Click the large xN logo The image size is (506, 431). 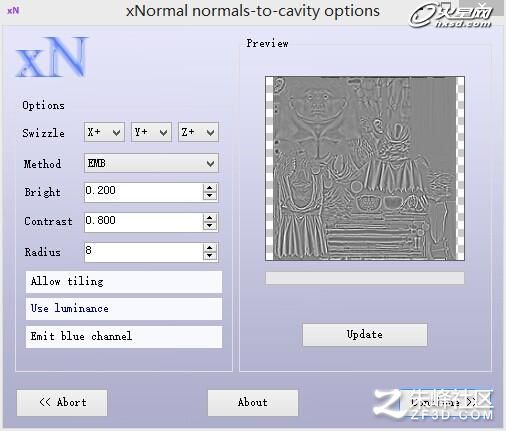point(52,57)
